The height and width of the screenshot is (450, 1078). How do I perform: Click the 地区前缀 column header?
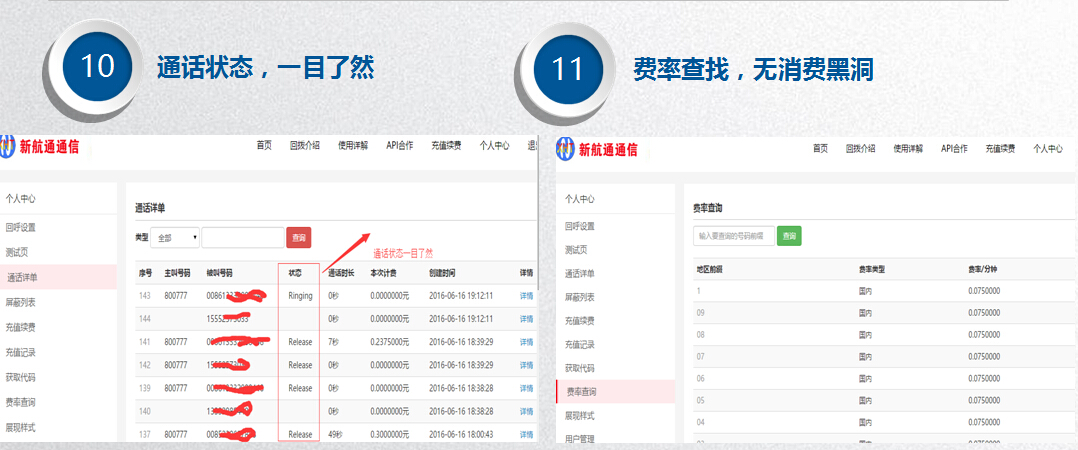click(710, 269)
